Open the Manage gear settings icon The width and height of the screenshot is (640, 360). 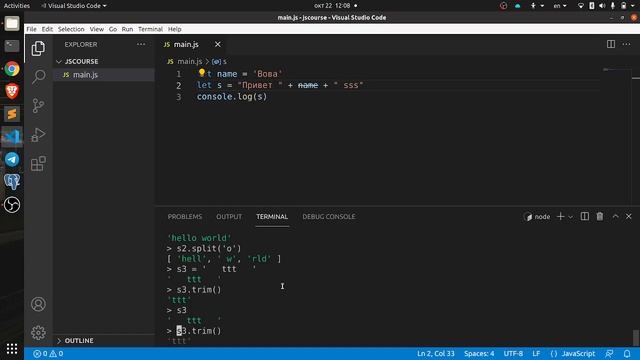tap(38, 332)
